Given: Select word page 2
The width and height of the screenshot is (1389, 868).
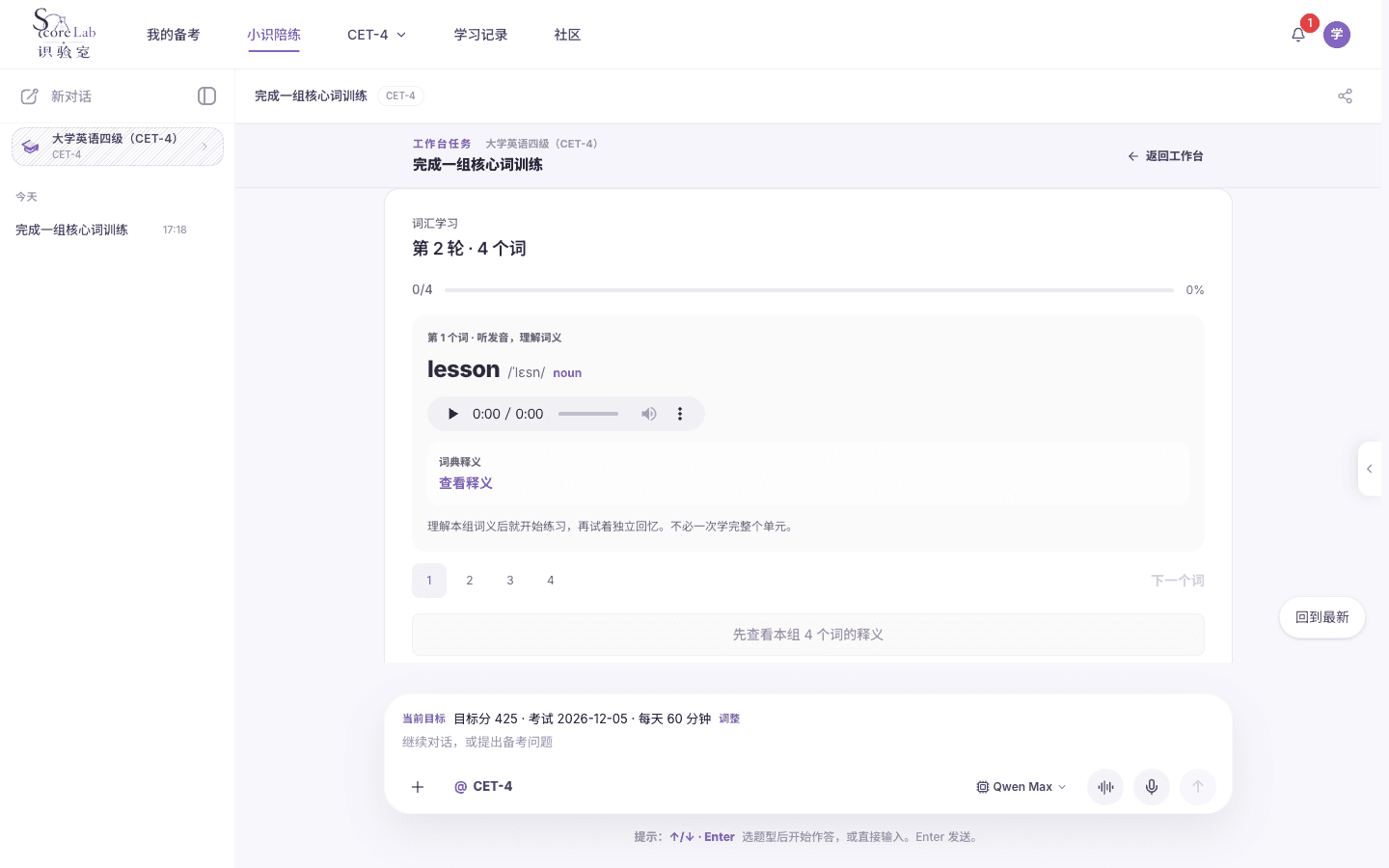Looking at the screenshot, I should coord(470,581).
